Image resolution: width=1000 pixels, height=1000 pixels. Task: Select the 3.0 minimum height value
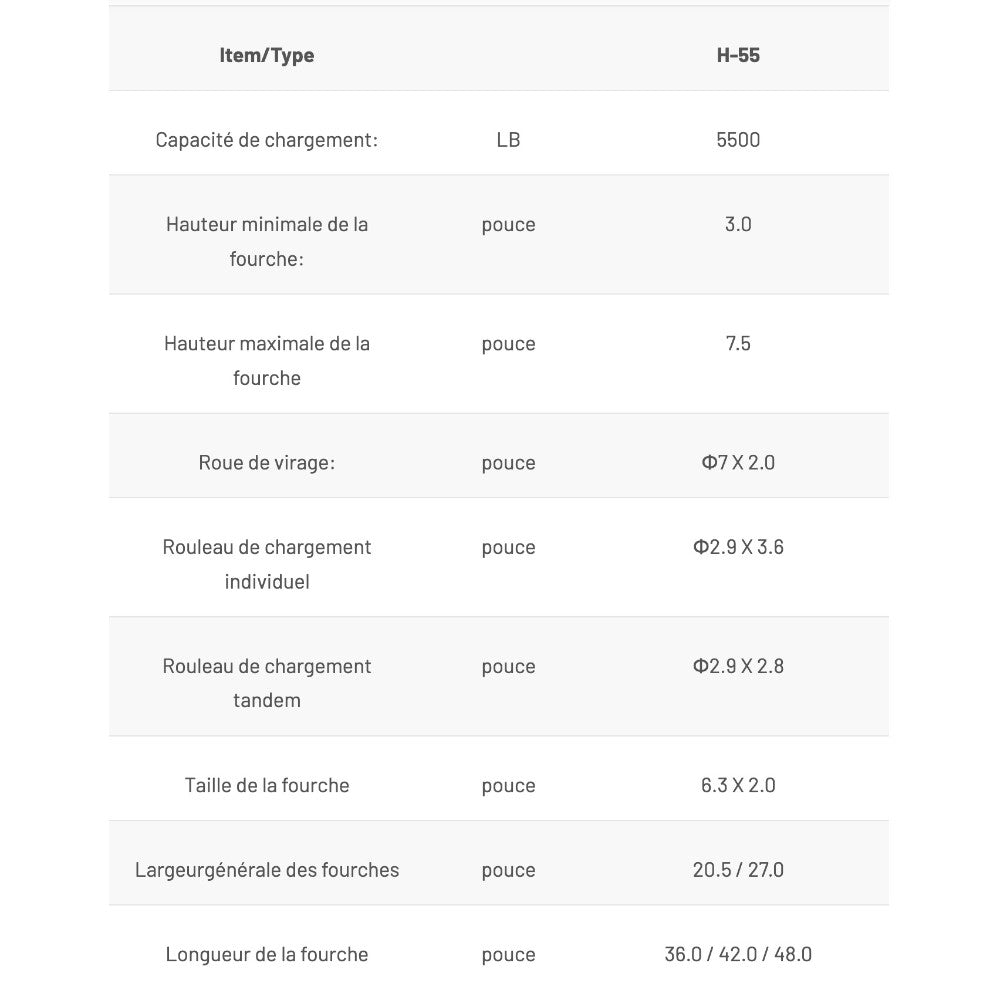738,224
